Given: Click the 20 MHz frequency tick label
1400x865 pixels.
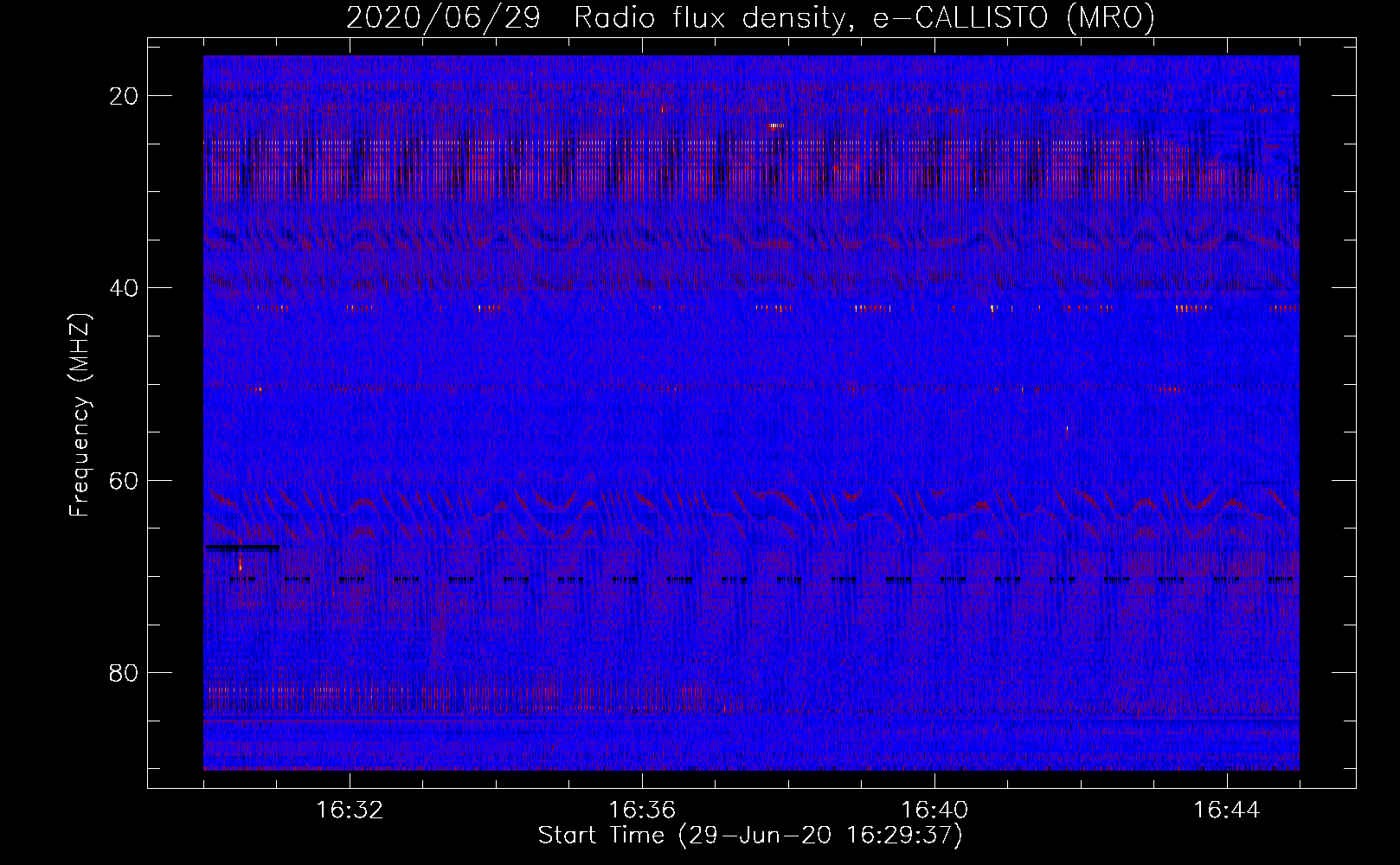Looking at the screenshot, I should point(125,96).
